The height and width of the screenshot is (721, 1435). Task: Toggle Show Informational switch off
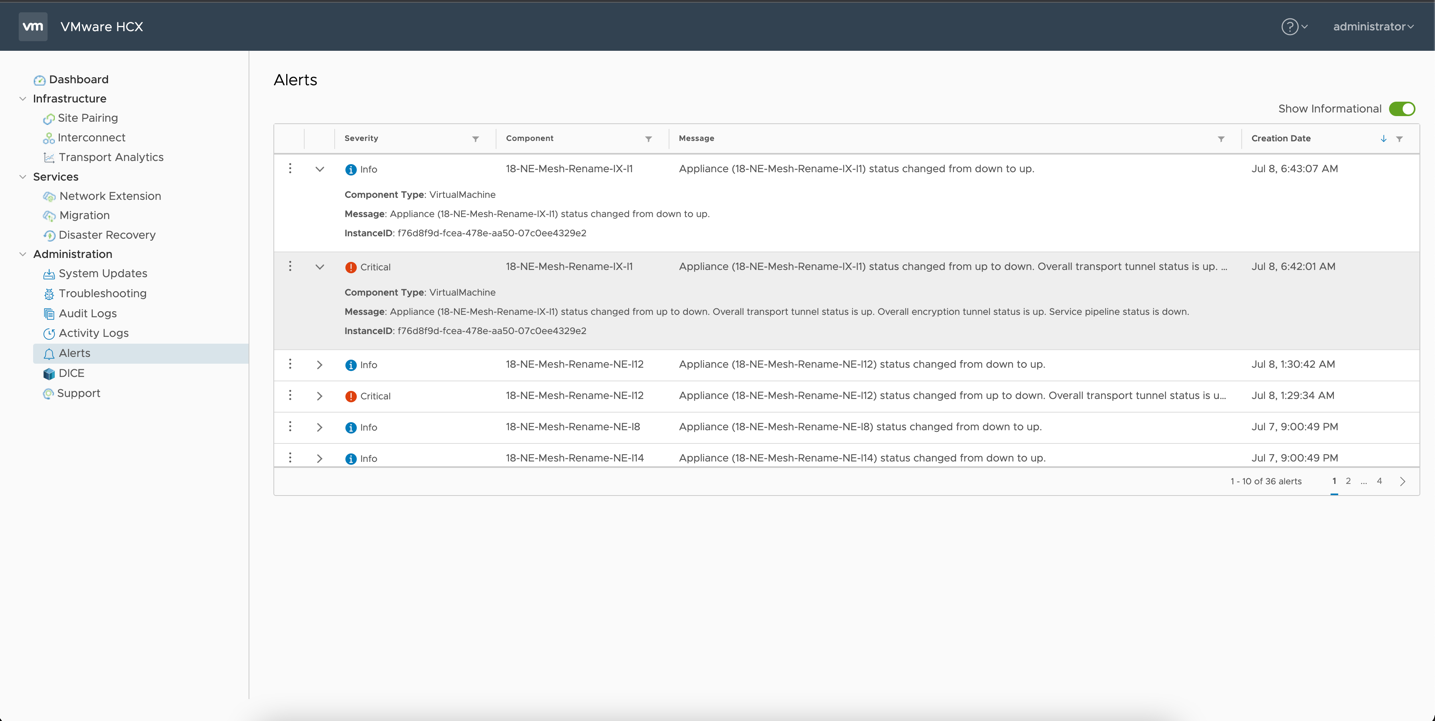pyautogui.click(x=1402, y=109)
